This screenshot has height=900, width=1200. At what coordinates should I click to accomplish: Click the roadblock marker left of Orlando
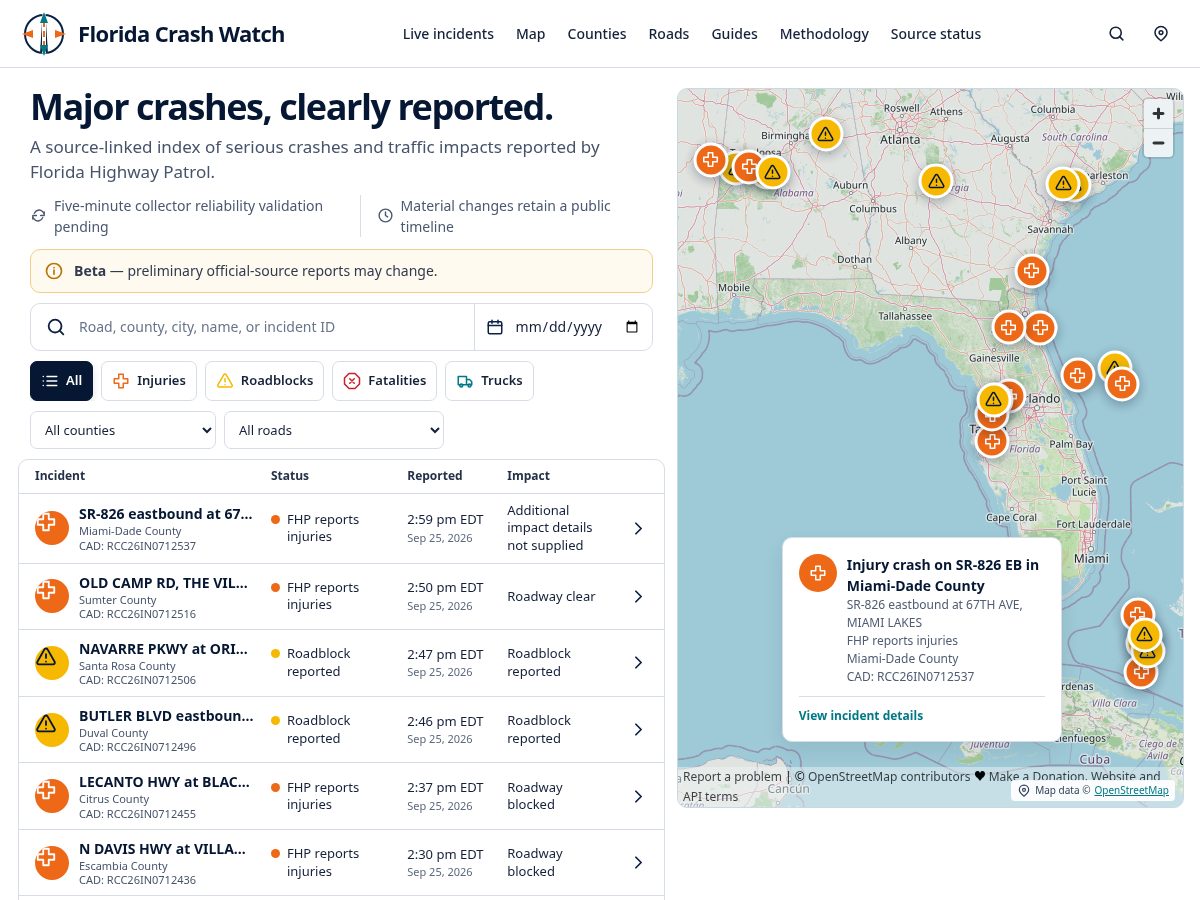click(x=992, y=400)
